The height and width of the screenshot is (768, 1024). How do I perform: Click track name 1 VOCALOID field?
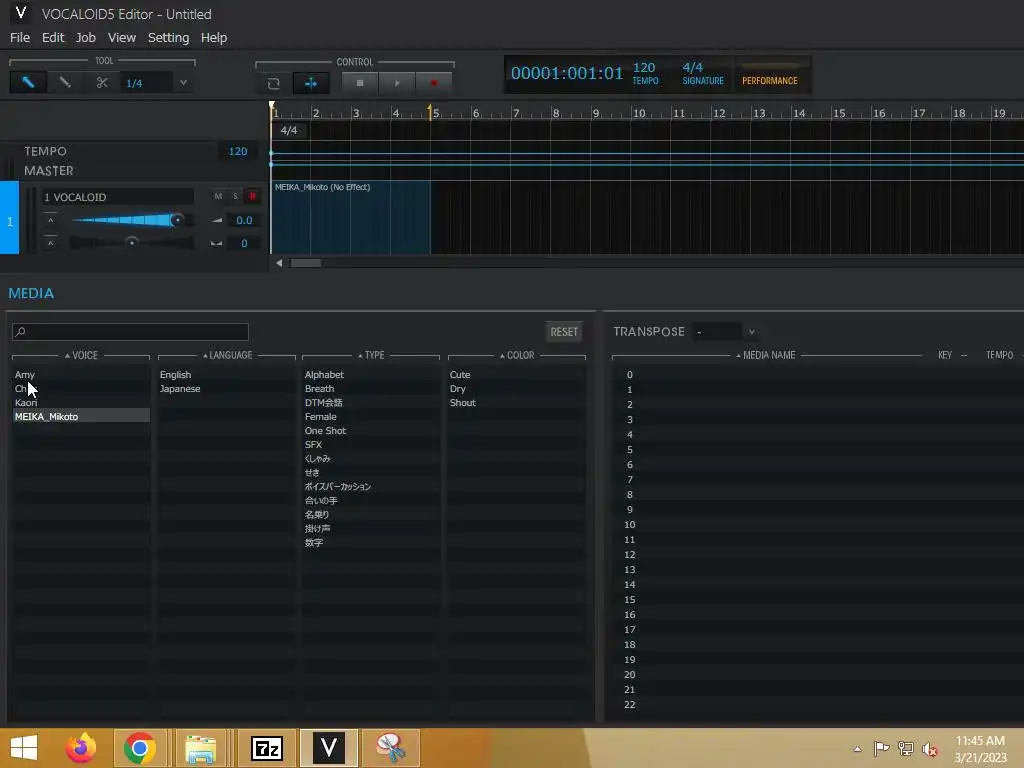(118, 197)
